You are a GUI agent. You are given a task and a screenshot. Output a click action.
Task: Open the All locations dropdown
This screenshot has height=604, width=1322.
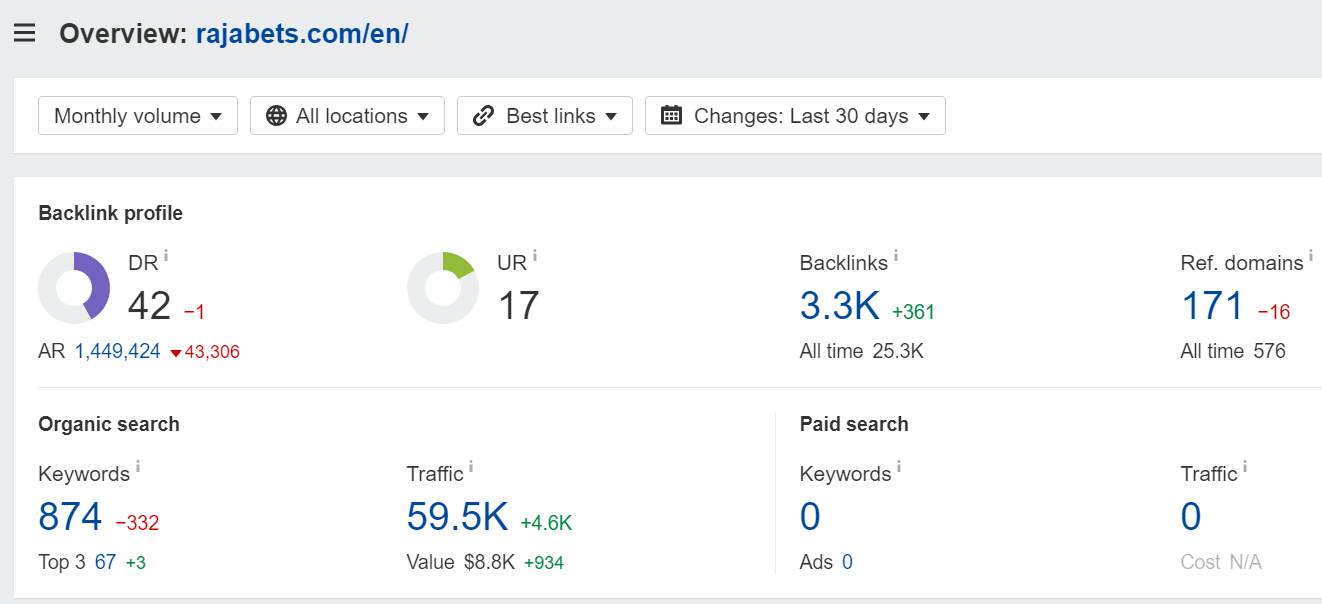point(347,116)
